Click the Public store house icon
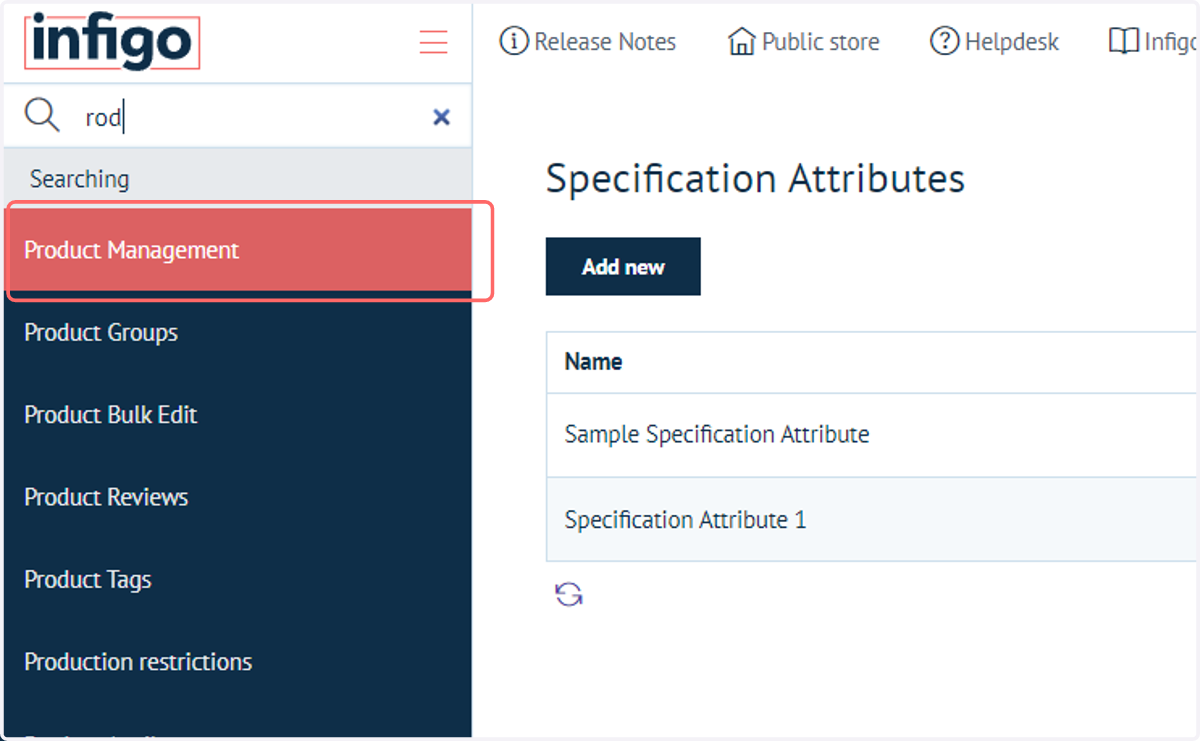 coord(741,42)
